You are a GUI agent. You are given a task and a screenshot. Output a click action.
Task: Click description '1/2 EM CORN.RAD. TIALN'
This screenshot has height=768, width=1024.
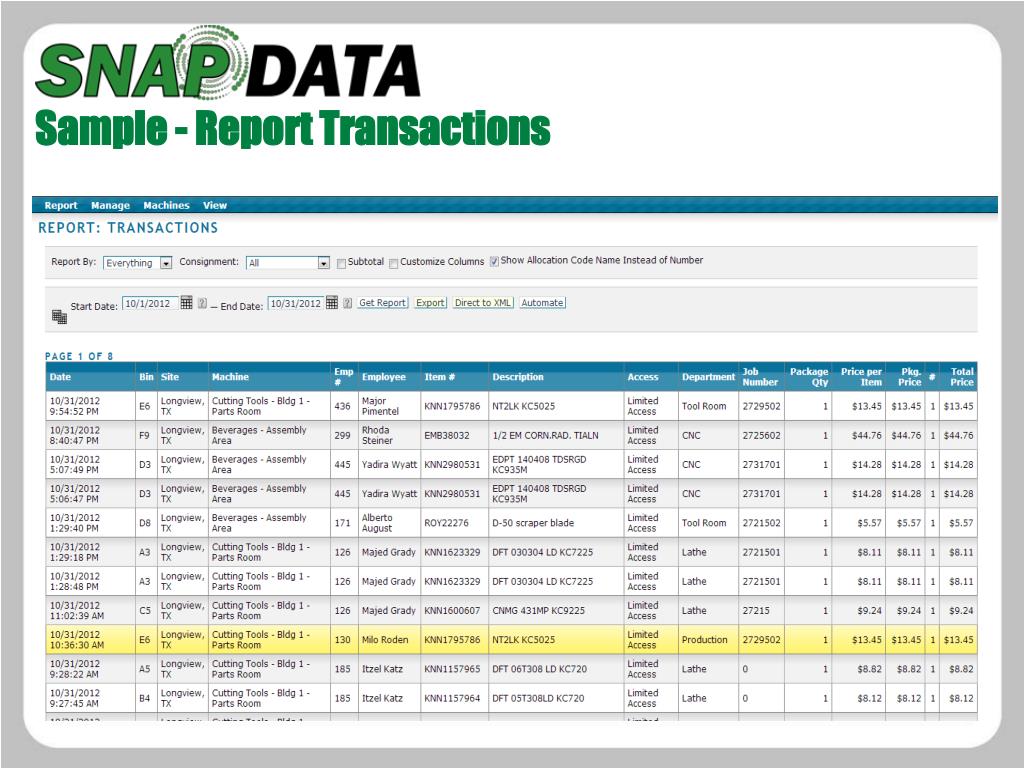tap(545, 436)
